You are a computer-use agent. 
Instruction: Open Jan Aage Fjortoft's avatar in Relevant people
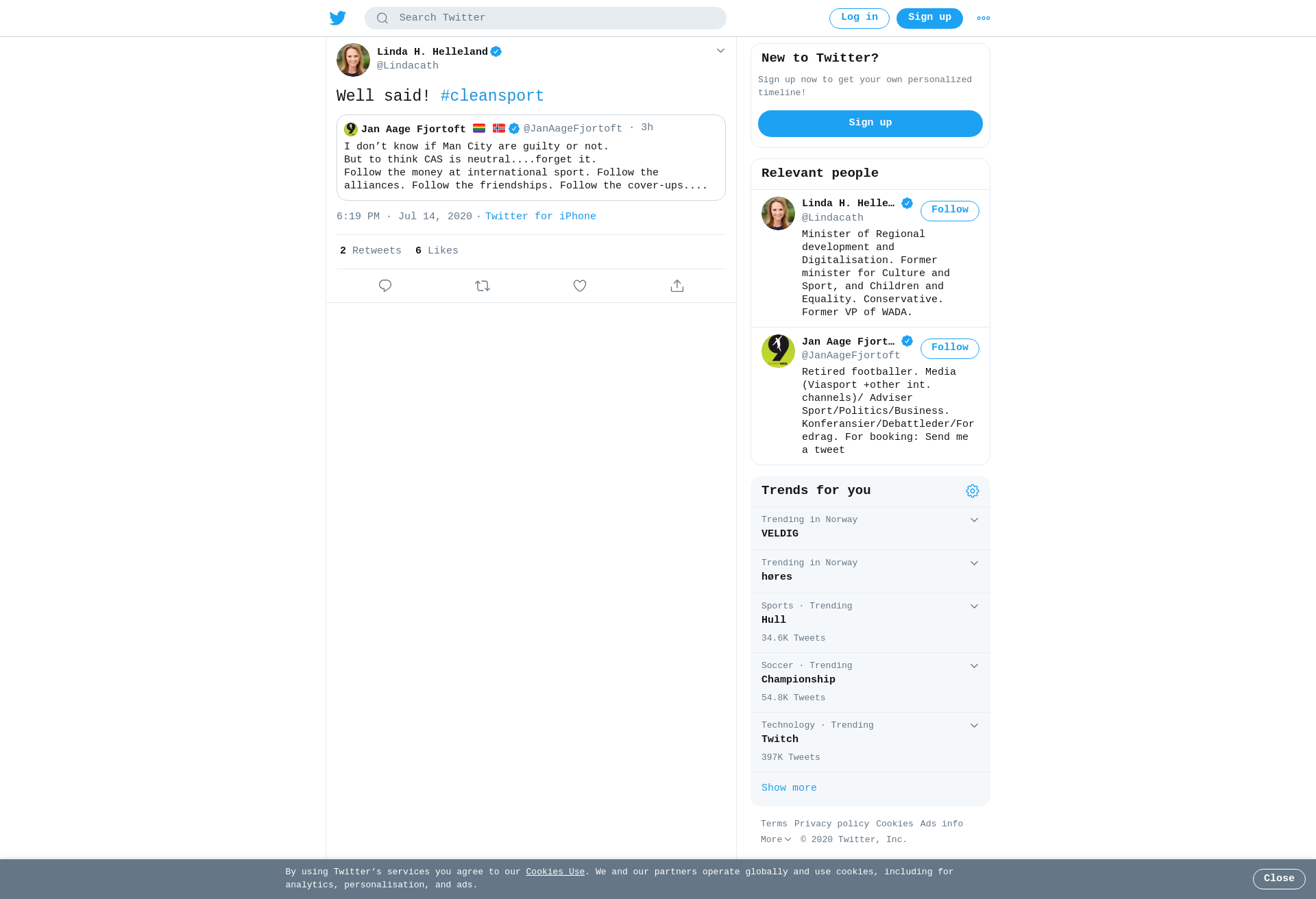coord(778,351)
